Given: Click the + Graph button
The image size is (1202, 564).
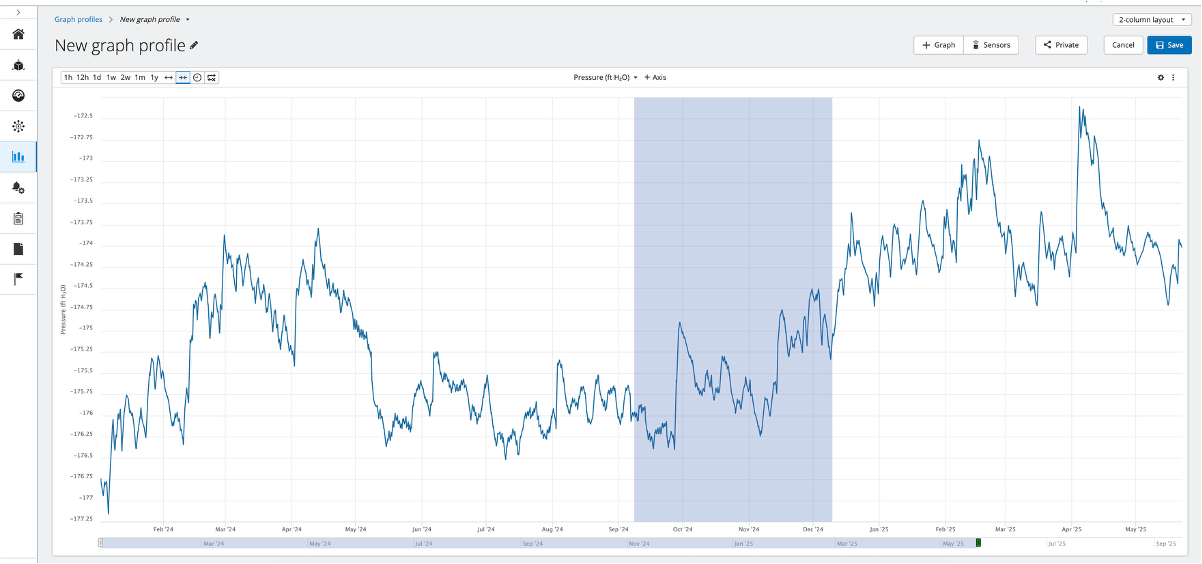Looking at the screenshot, I should (x=939, y=45).
